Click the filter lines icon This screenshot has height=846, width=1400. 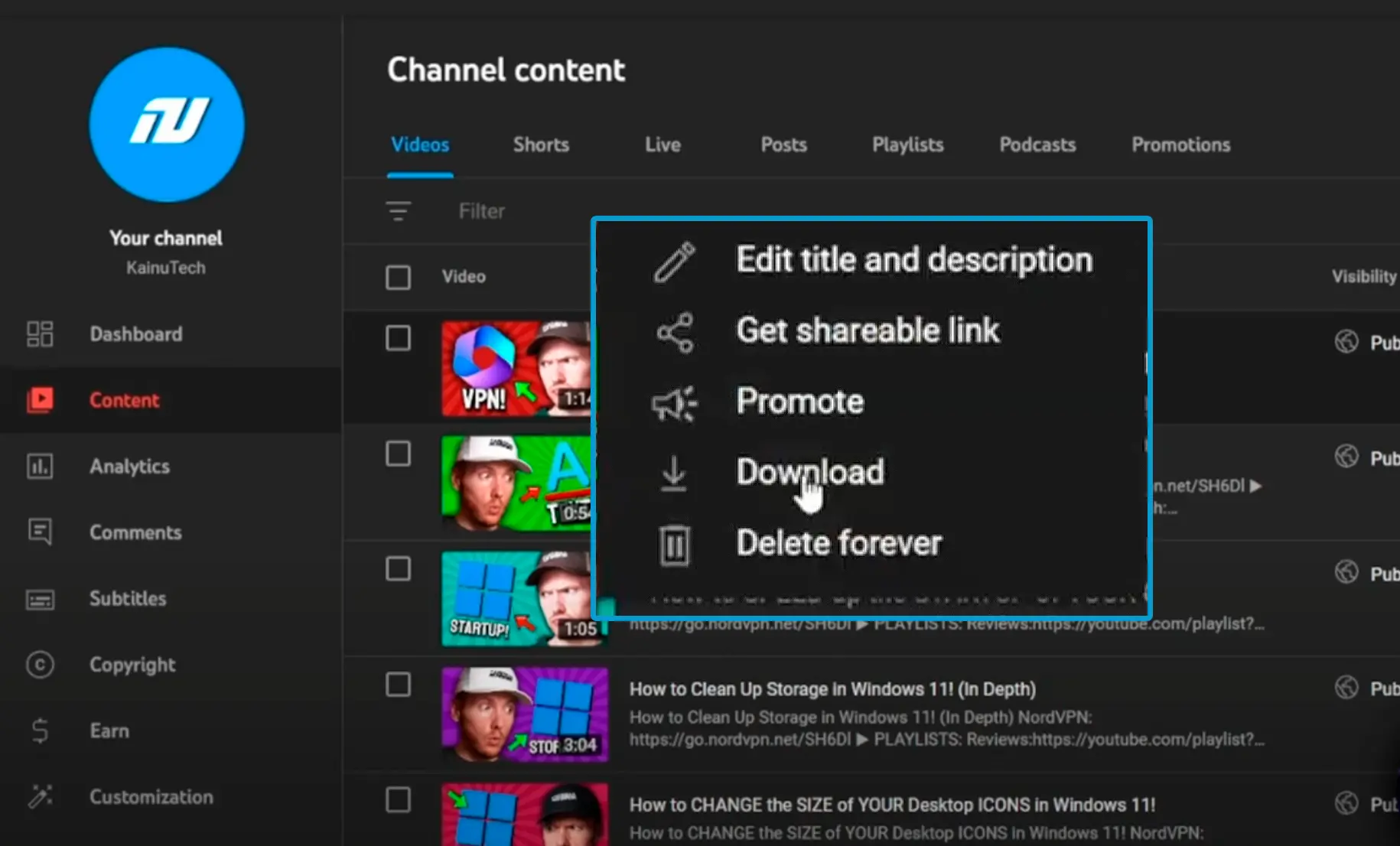click(398, 210)
